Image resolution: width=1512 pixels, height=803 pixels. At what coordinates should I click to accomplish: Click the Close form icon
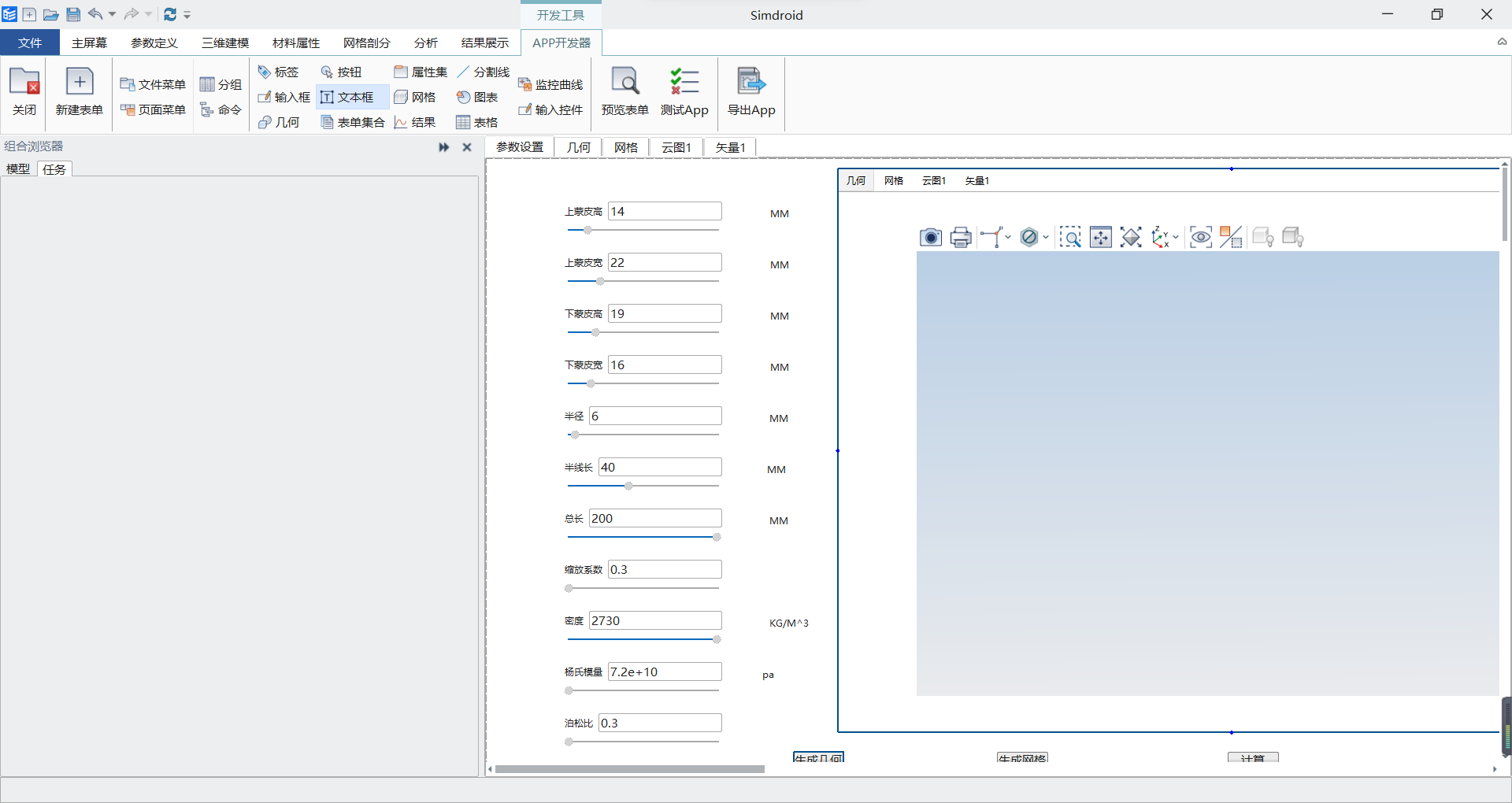[24, 92]
